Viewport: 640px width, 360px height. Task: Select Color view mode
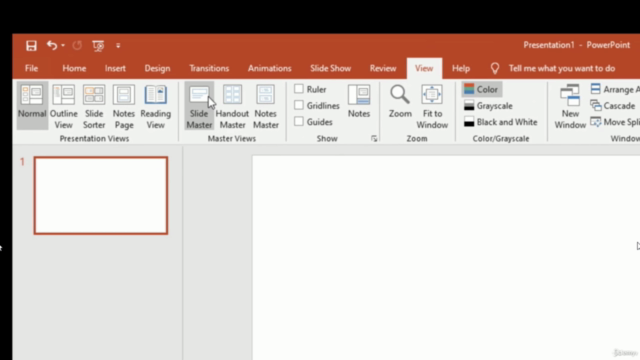pos(482,89)
